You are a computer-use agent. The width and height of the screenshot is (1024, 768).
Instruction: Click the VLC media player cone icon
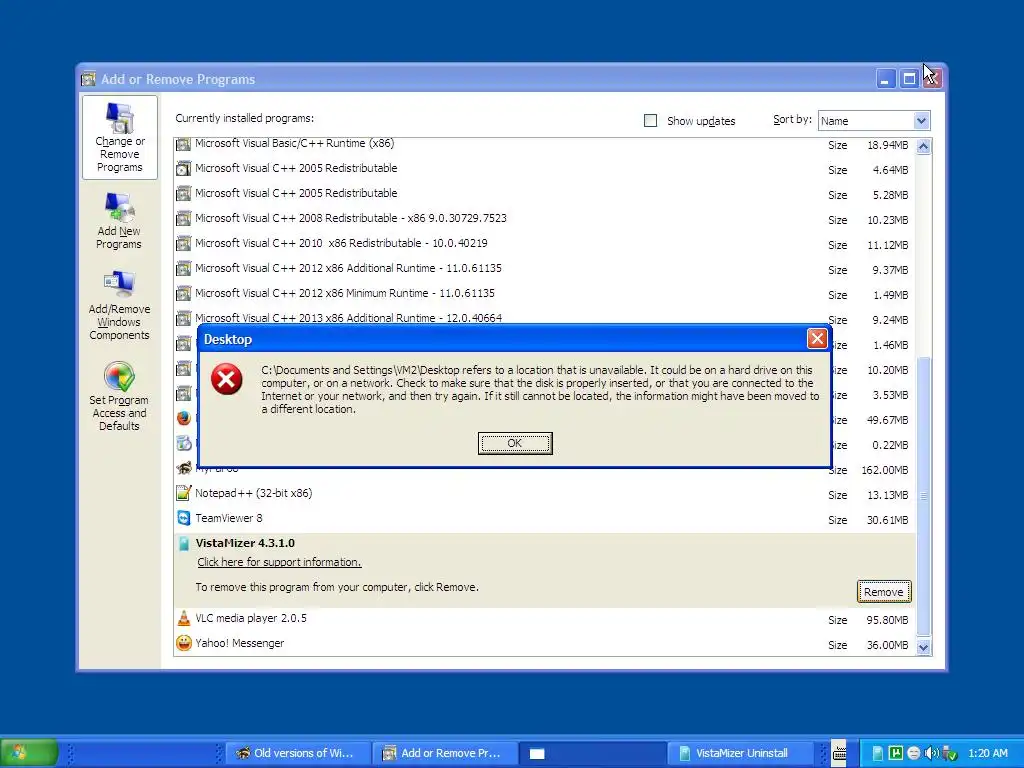coord(184,618)
